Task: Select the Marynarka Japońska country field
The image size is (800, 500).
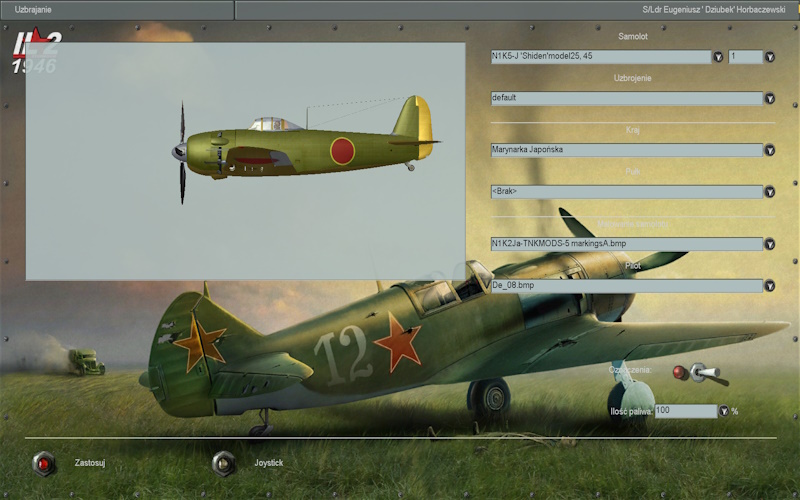Action: [x=627, y=150]
